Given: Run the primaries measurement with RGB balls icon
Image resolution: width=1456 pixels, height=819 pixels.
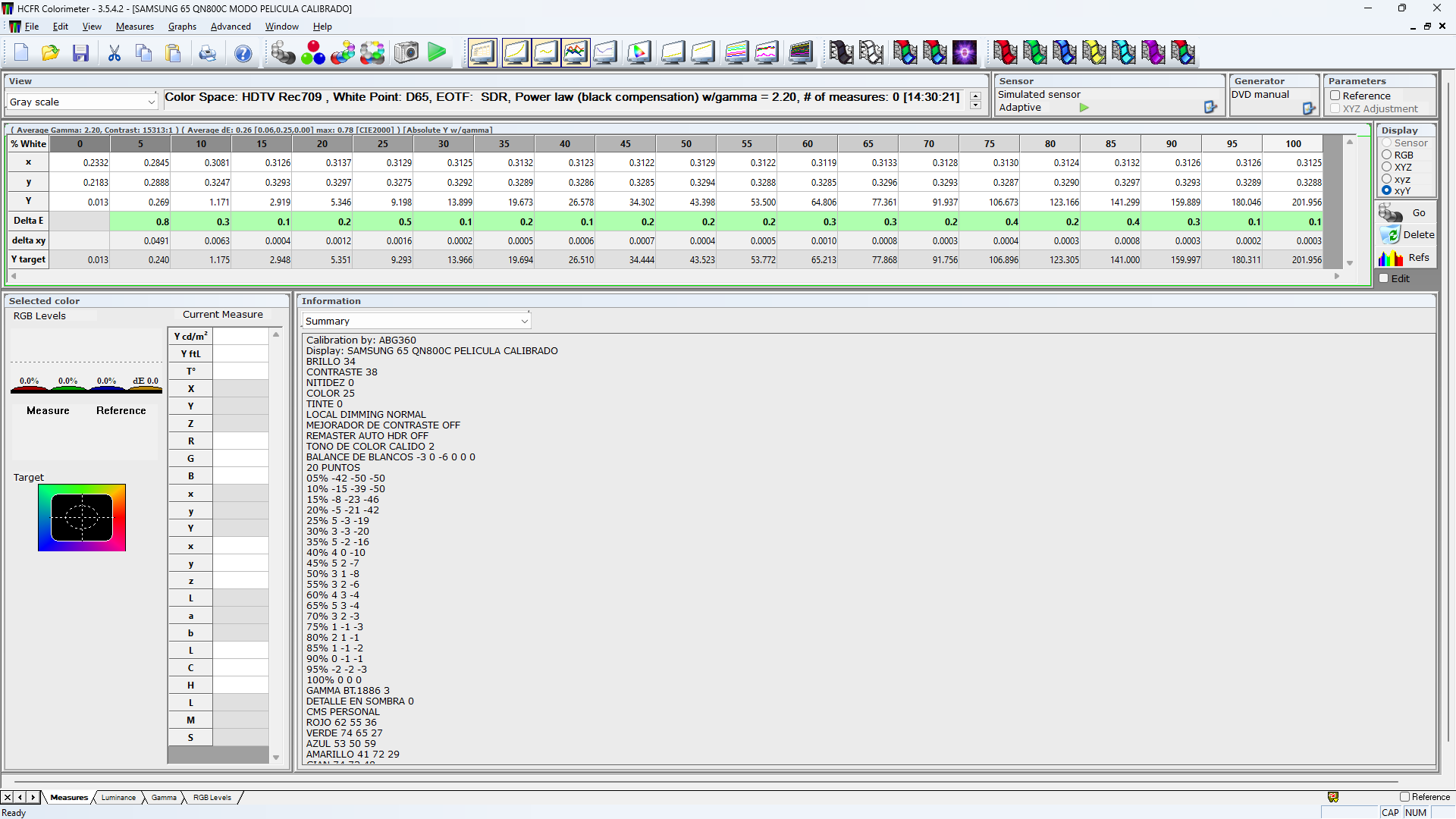Looking at the screenshot, I should tap(313, 53).
